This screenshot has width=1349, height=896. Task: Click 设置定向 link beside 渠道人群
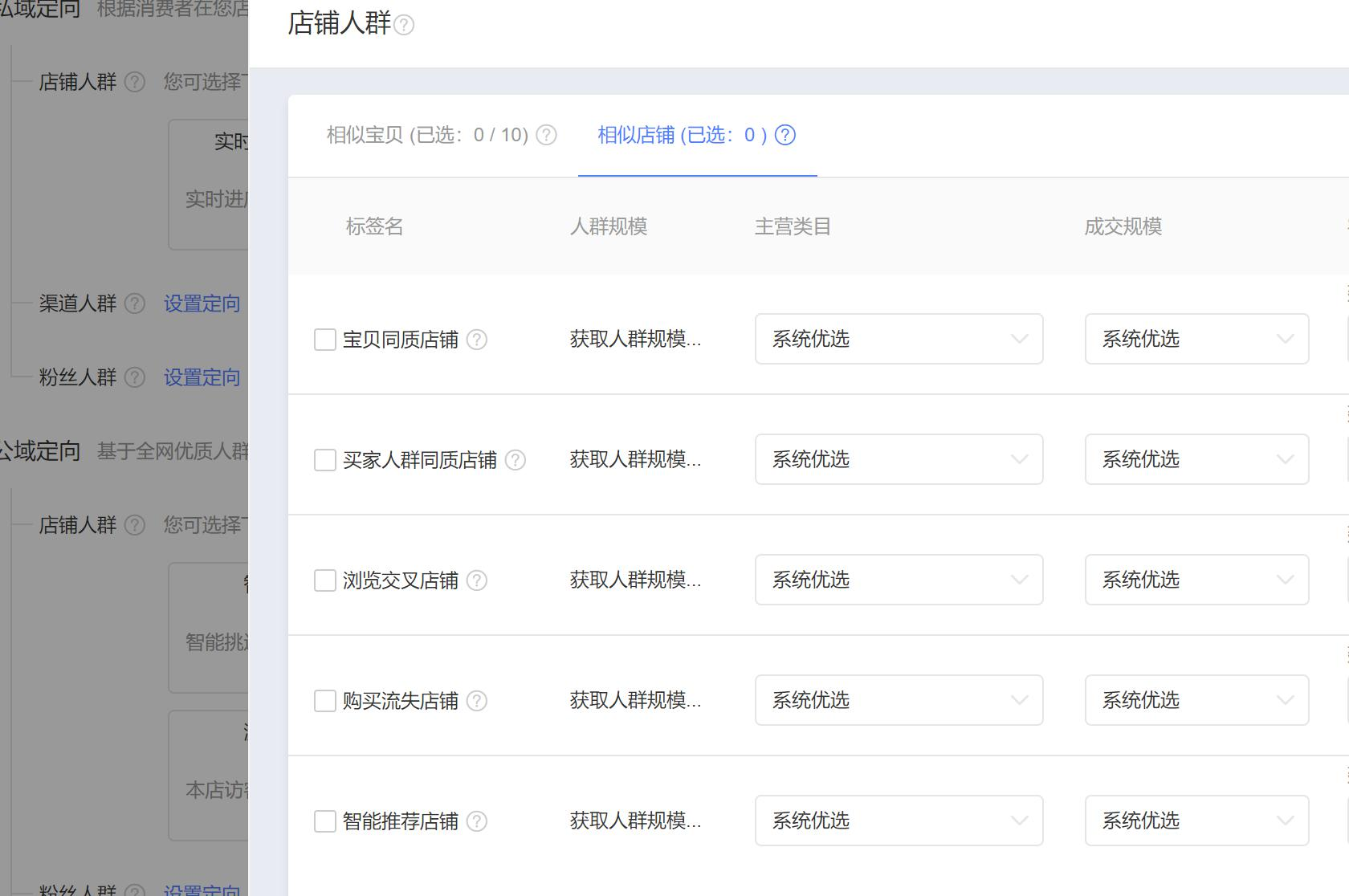[x=202, y=303]
